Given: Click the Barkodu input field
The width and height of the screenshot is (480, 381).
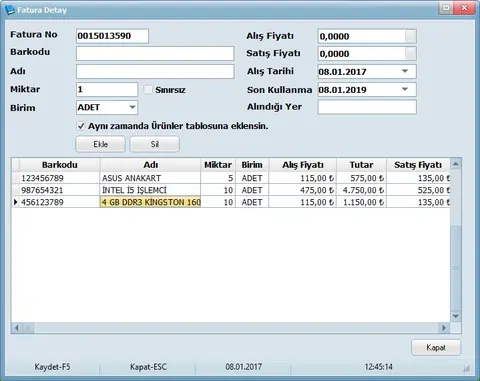Looking at the screenshot, I should point(155,53).
